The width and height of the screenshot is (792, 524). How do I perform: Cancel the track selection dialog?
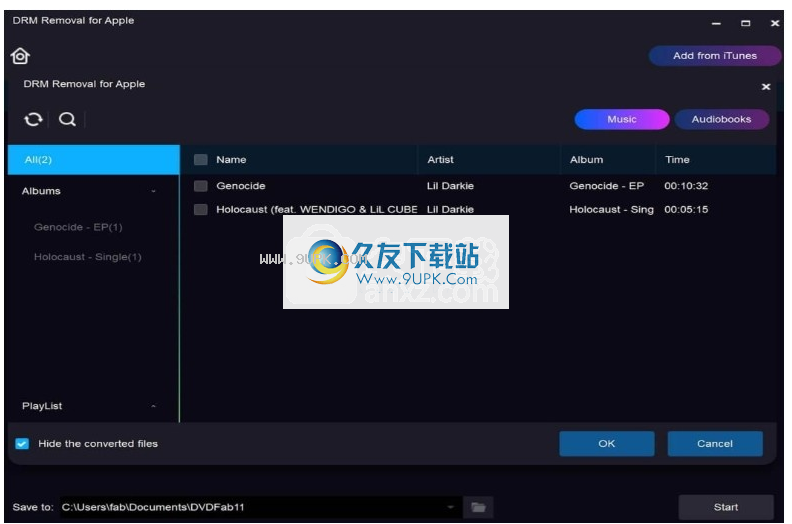click(x=715, y=443)
